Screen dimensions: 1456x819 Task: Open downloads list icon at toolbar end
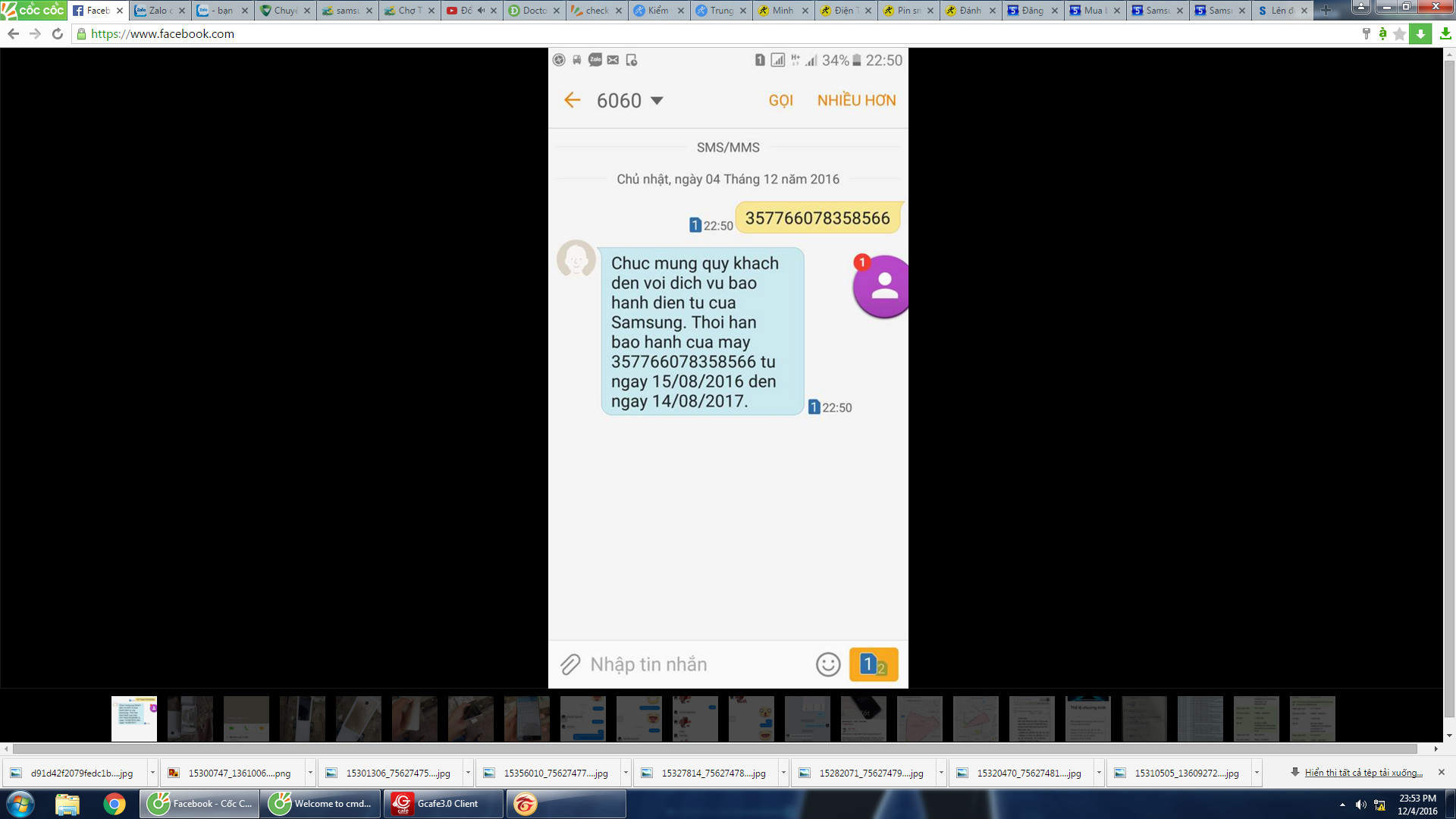point(1445,34)
